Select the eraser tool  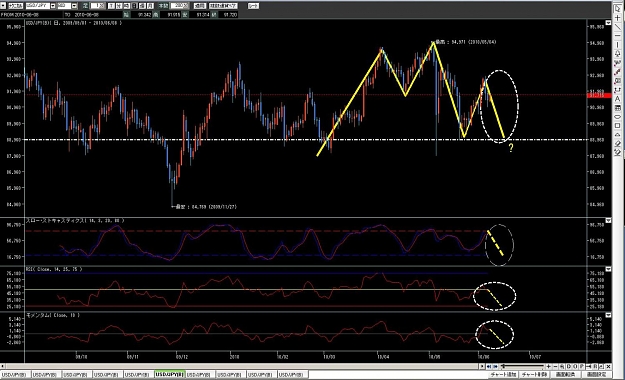[617, 143]
